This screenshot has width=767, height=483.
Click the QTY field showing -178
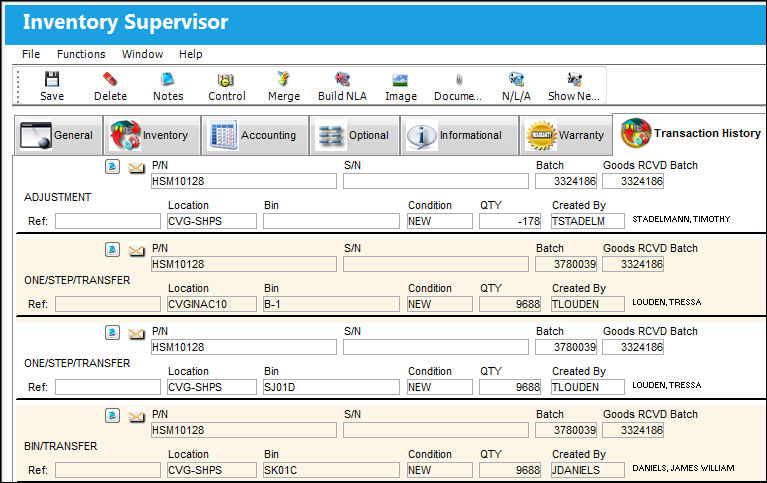click(x=510, y=221)
